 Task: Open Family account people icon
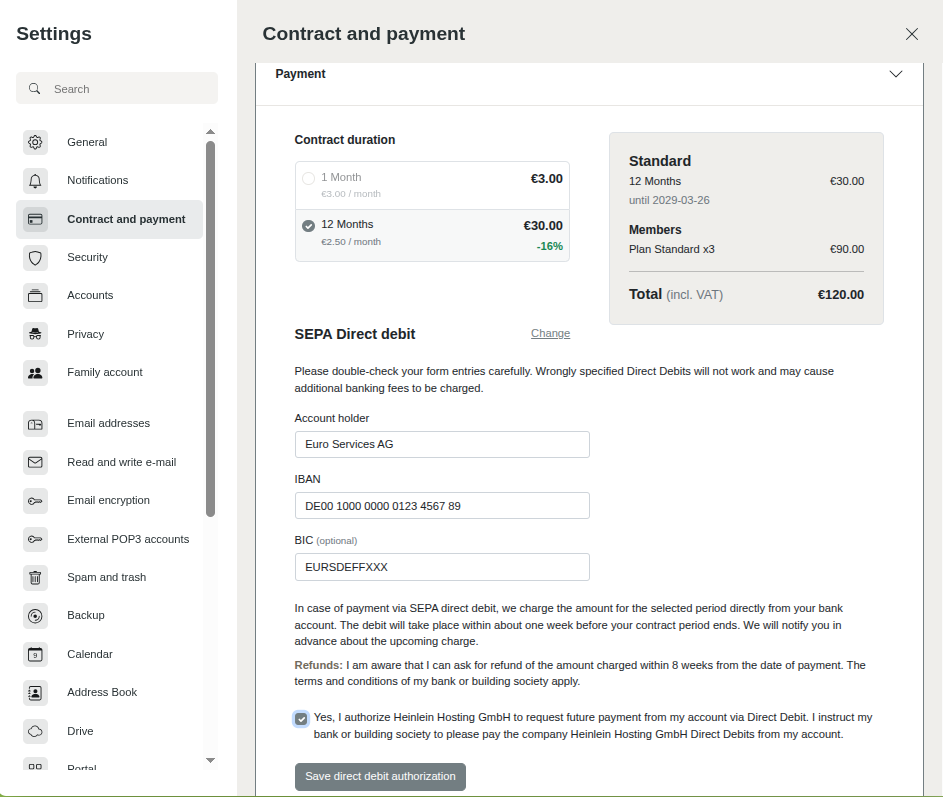tap(35, 373)
